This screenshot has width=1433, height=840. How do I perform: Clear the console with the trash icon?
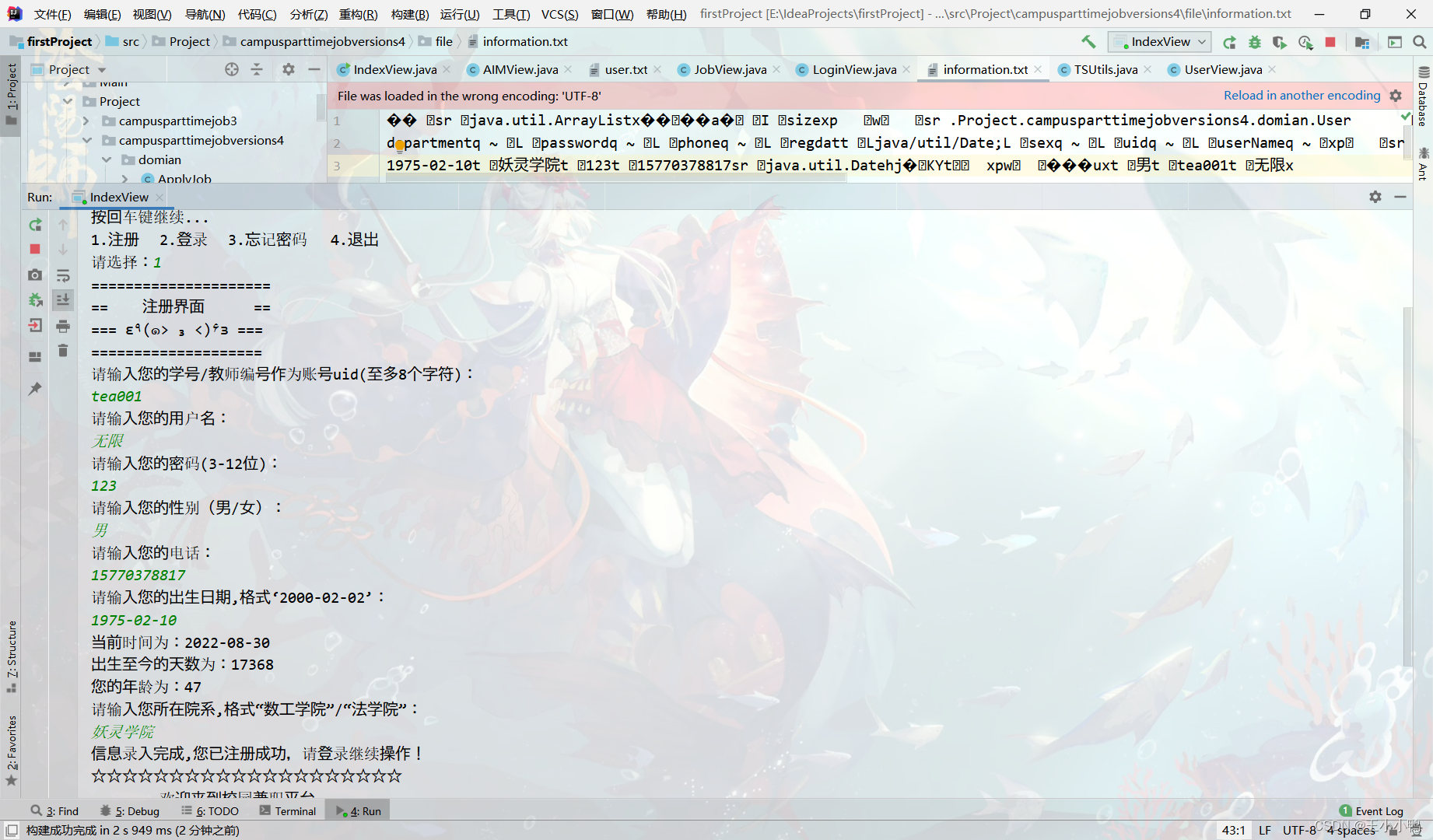(x=63, y=351)
